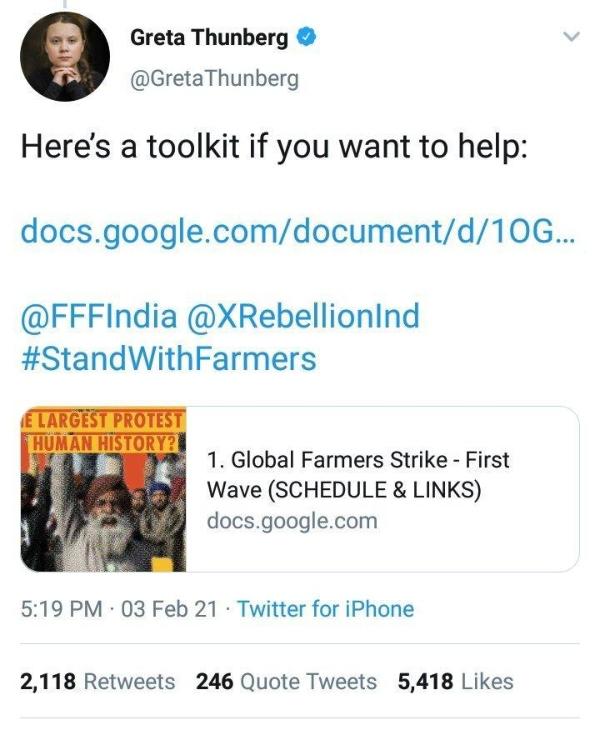The image size is (600, 730).
Task: Open the Greta Thunberg display name
Action: [x=209, y=38]
